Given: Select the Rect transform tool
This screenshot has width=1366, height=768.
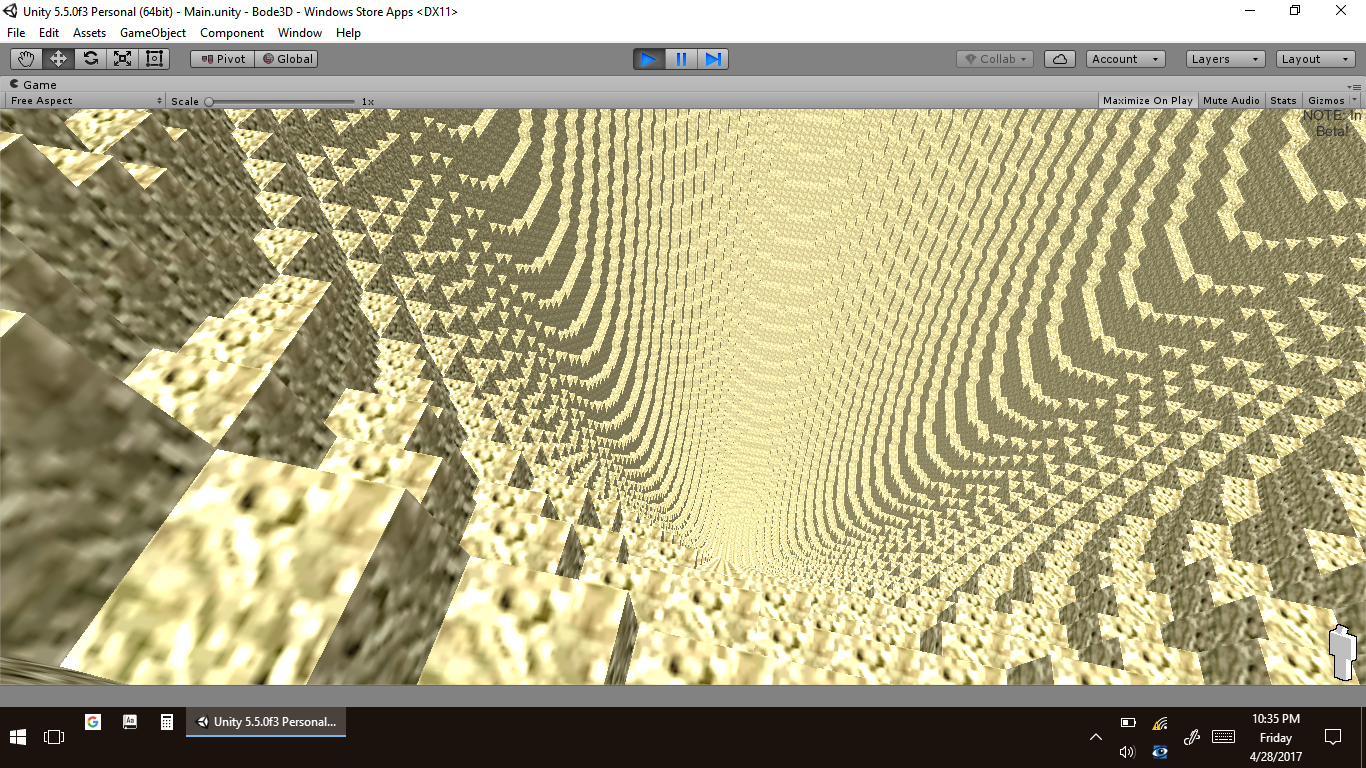Looking at the screenshot, I should click(x=154, y=59).
